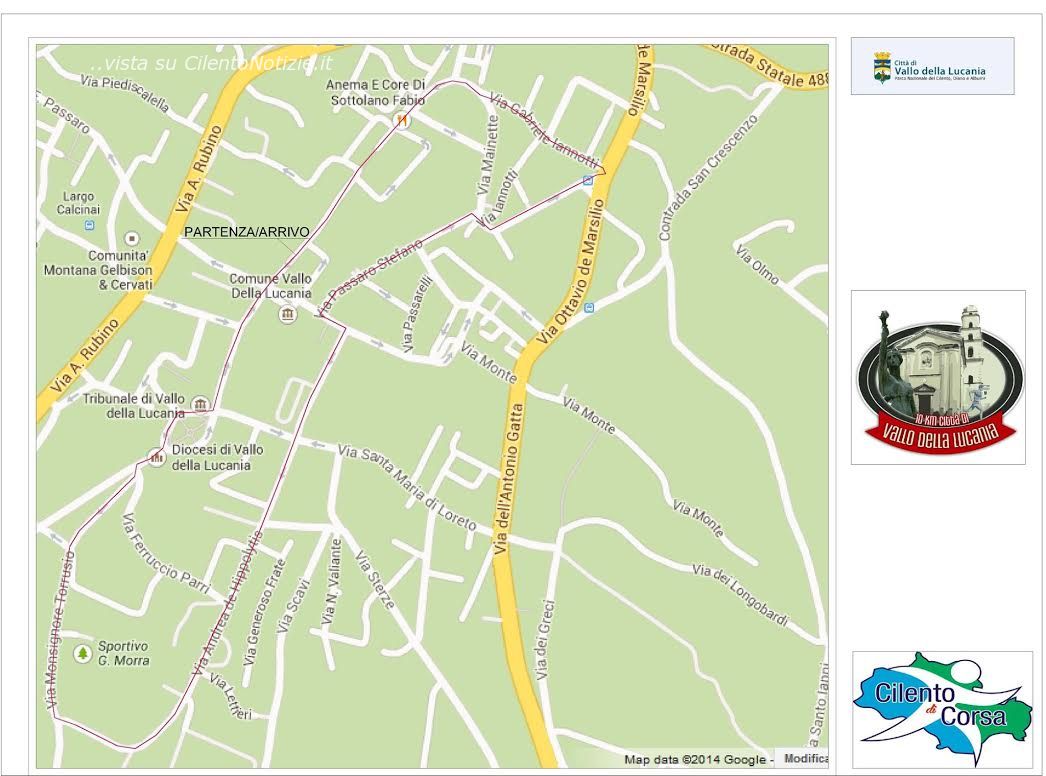The width and height of the screenshot is (1046, 776).
Task: Open the Città di Vallo della Lucania logo
Action: coord(932,67)
